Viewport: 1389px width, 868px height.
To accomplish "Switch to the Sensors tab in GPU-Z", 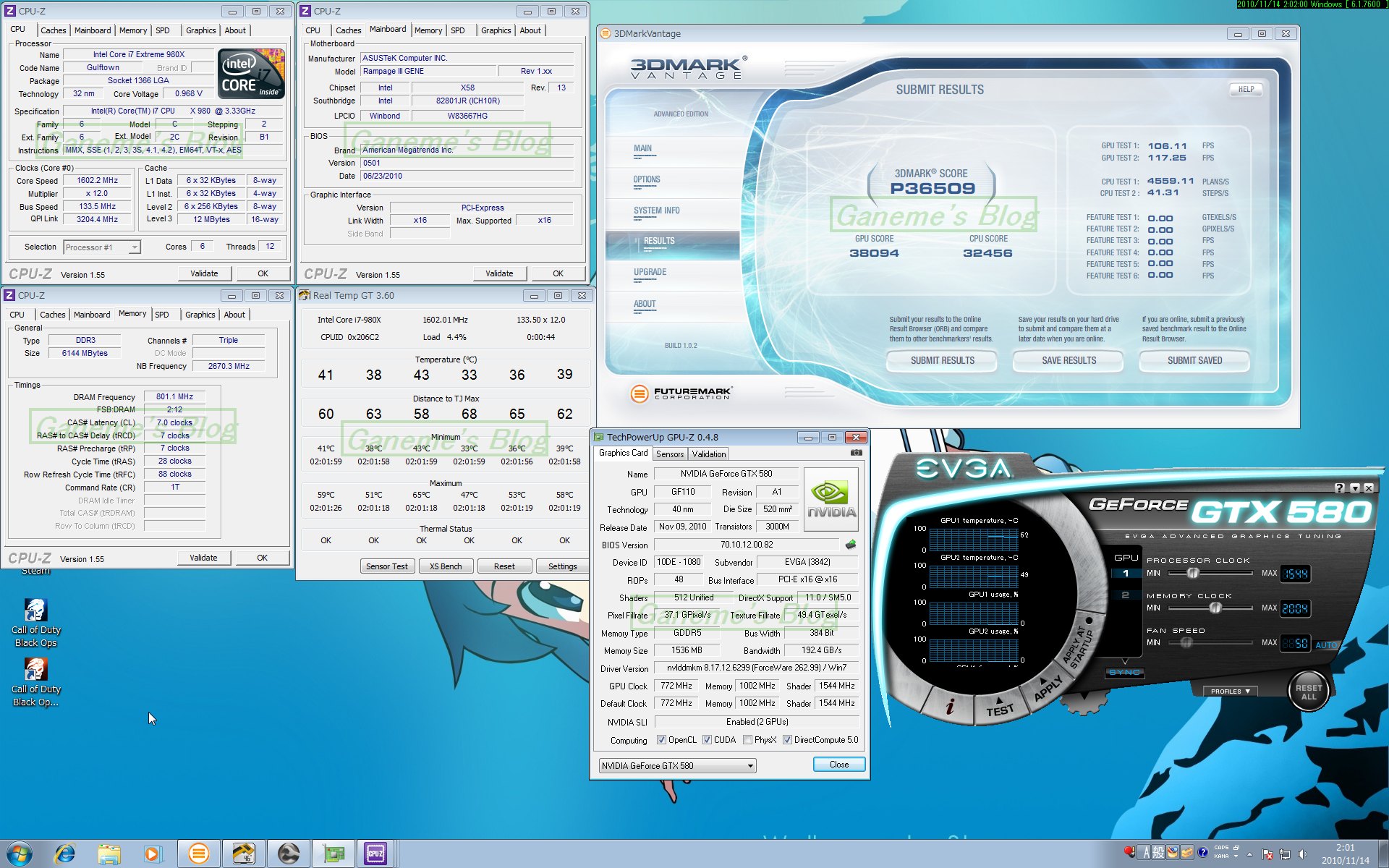I will pyautogui.click(x=669, y=454).
